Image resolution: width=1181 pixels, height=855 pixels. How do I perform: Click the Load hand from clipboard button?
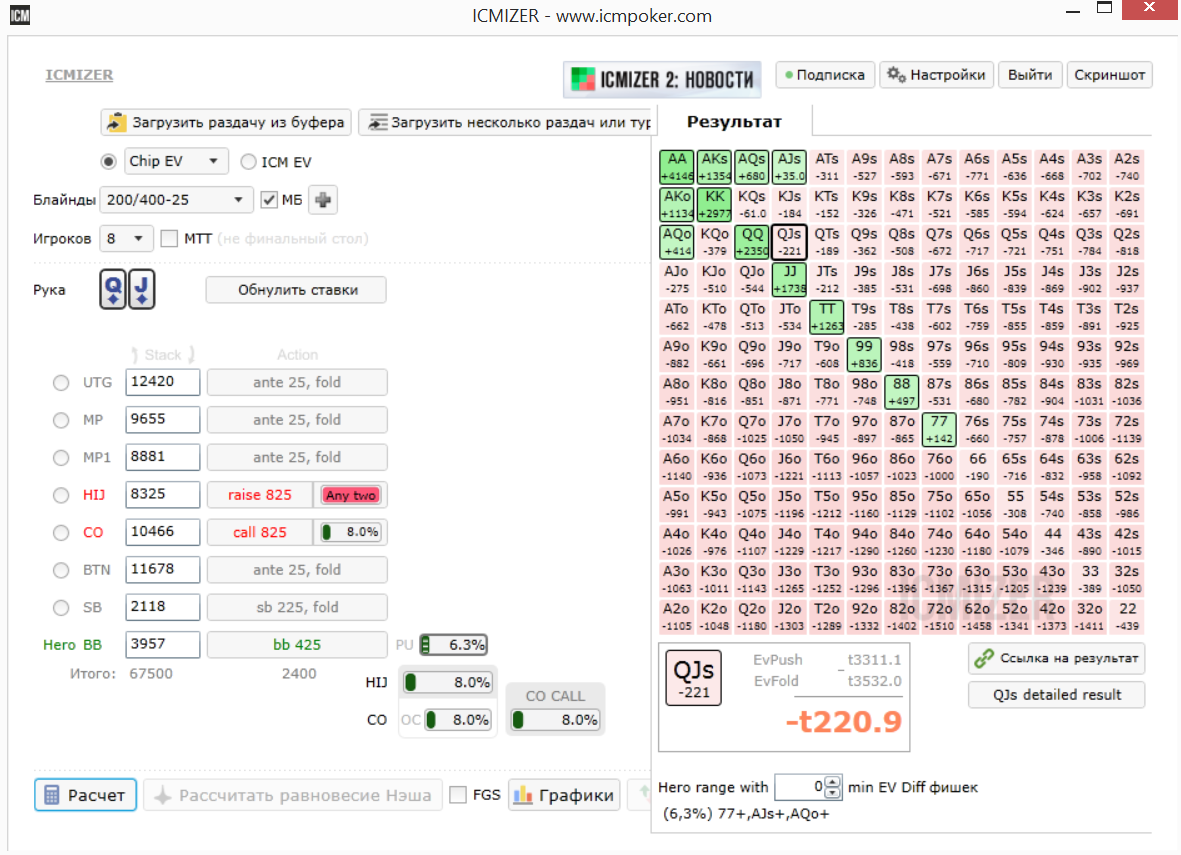pos(226,122)
